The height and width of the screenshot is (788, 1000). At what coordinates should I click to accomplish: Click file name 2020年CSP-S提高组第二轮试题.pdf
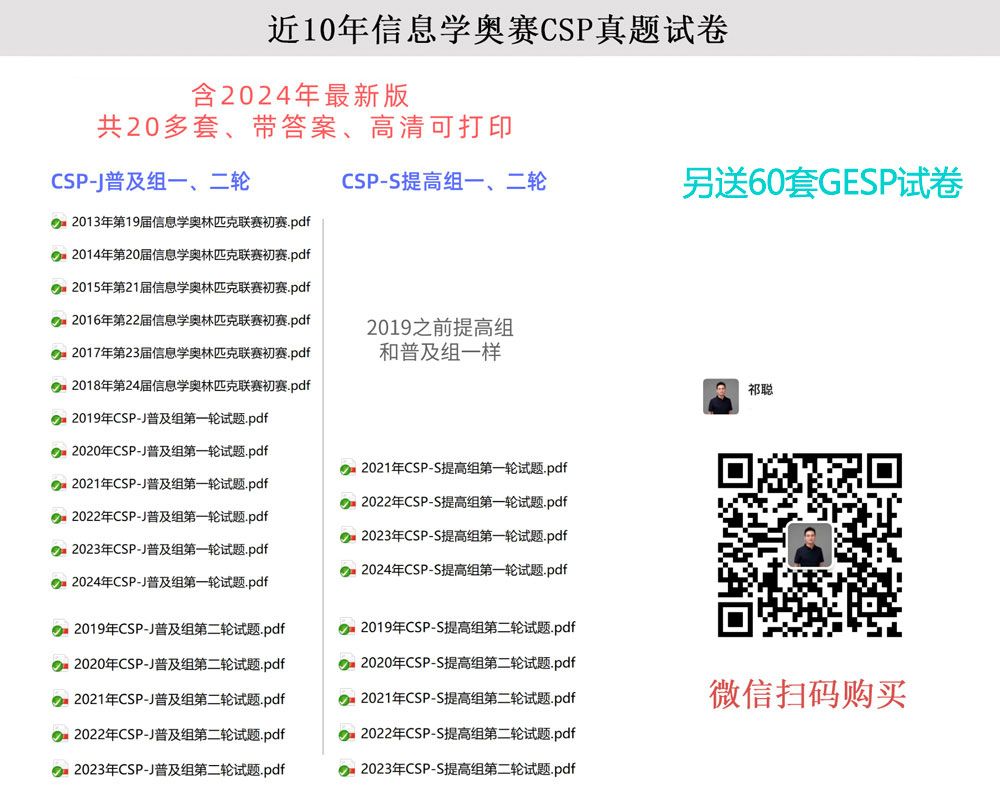pos(468,663)
